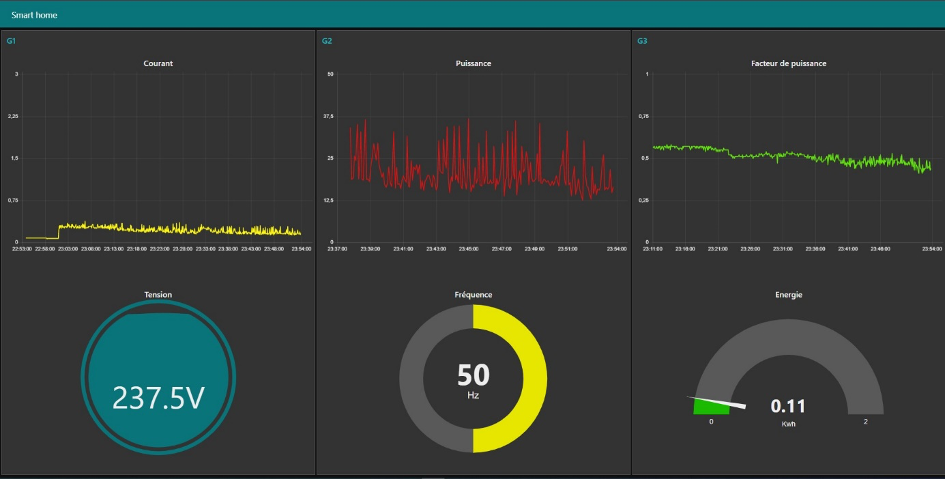Click the 237.5V reading in Tension gauge
The image size is (945, 479).
pyautogui.click(x=158, y=398)
